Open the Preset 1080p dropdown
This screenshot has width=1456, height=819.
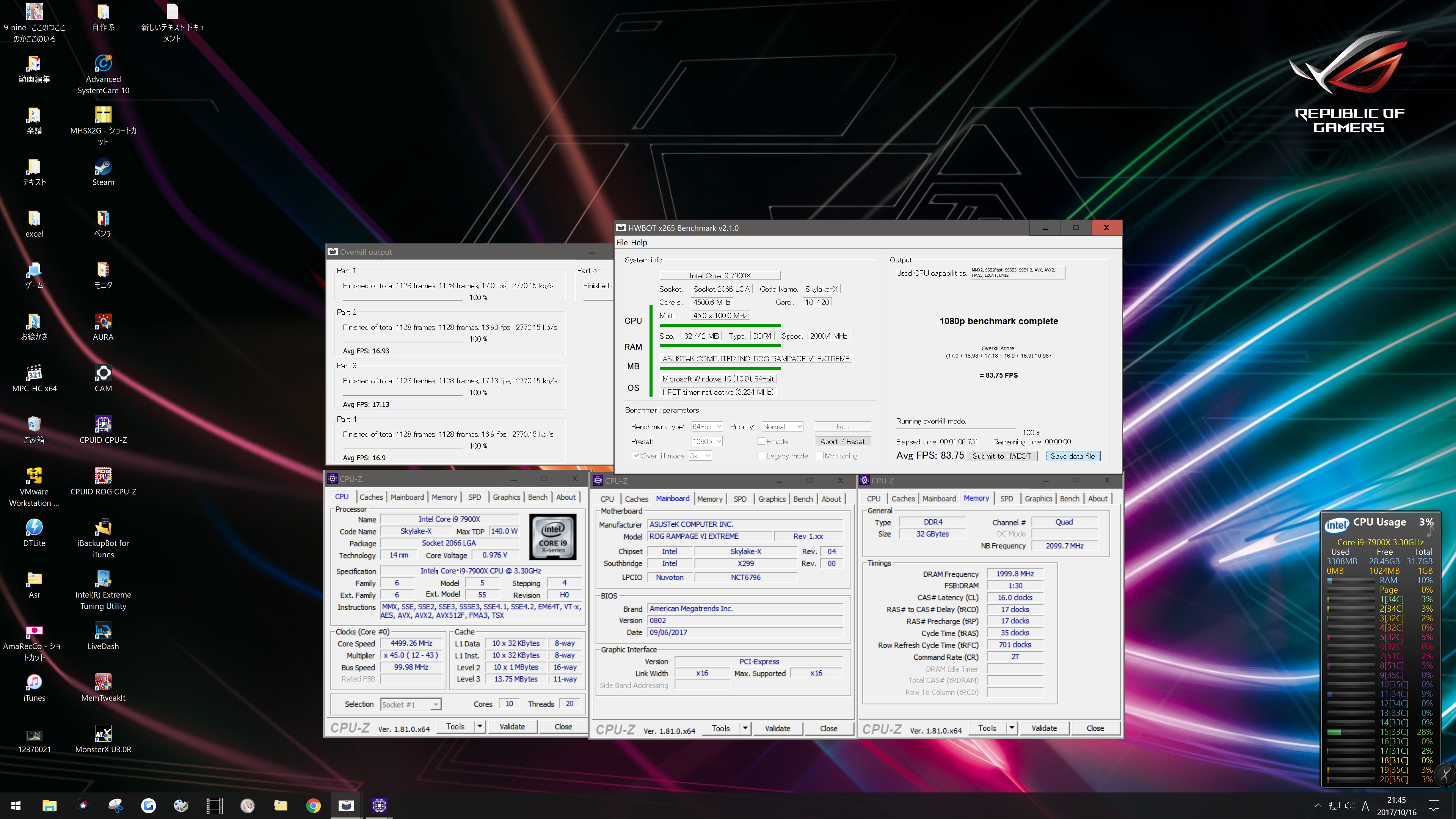(707, 441)
